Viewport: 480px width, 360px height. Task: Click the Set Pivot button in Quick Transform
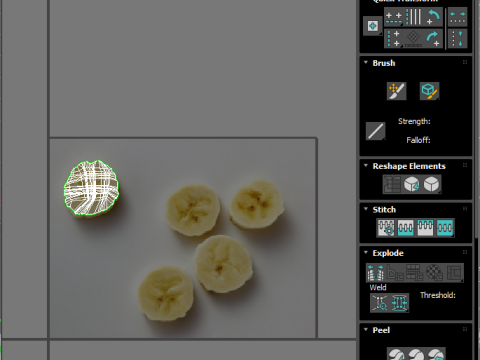click(373, 26)
